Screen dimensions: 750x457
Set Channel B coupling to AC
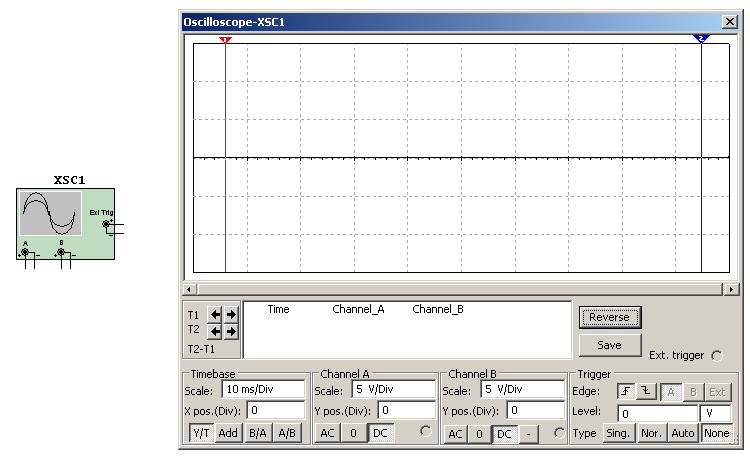tap(455, 434)
